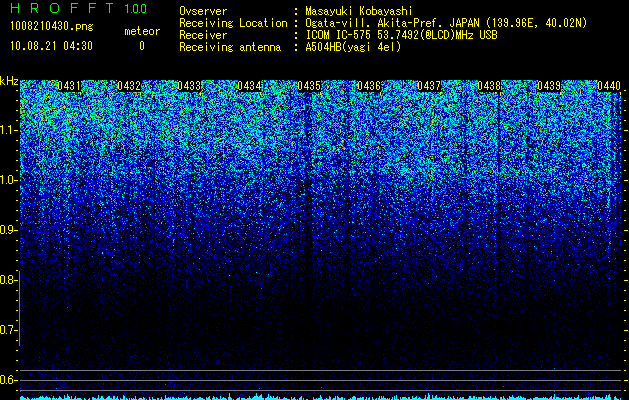Click the A504HB(yagi 4el) antenna text
The height and width of the screenshot is (400, 629).
click(353, 47)
